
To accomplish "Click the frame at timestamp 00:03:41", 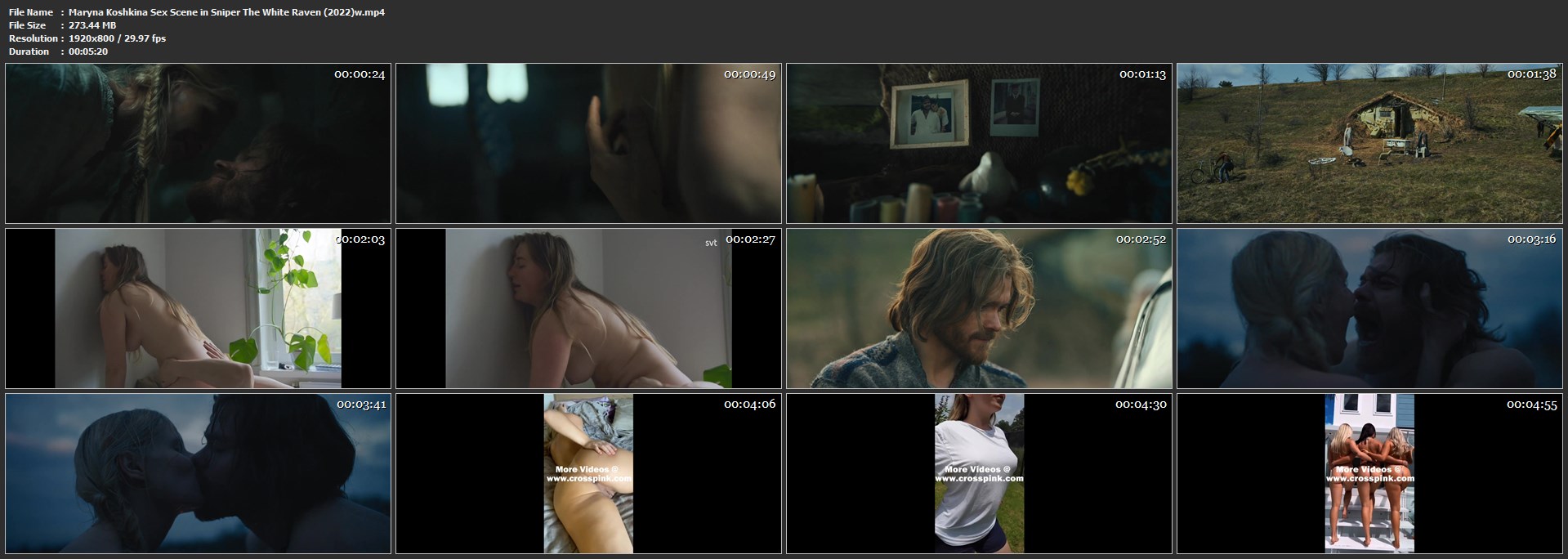I will point(198,473).
